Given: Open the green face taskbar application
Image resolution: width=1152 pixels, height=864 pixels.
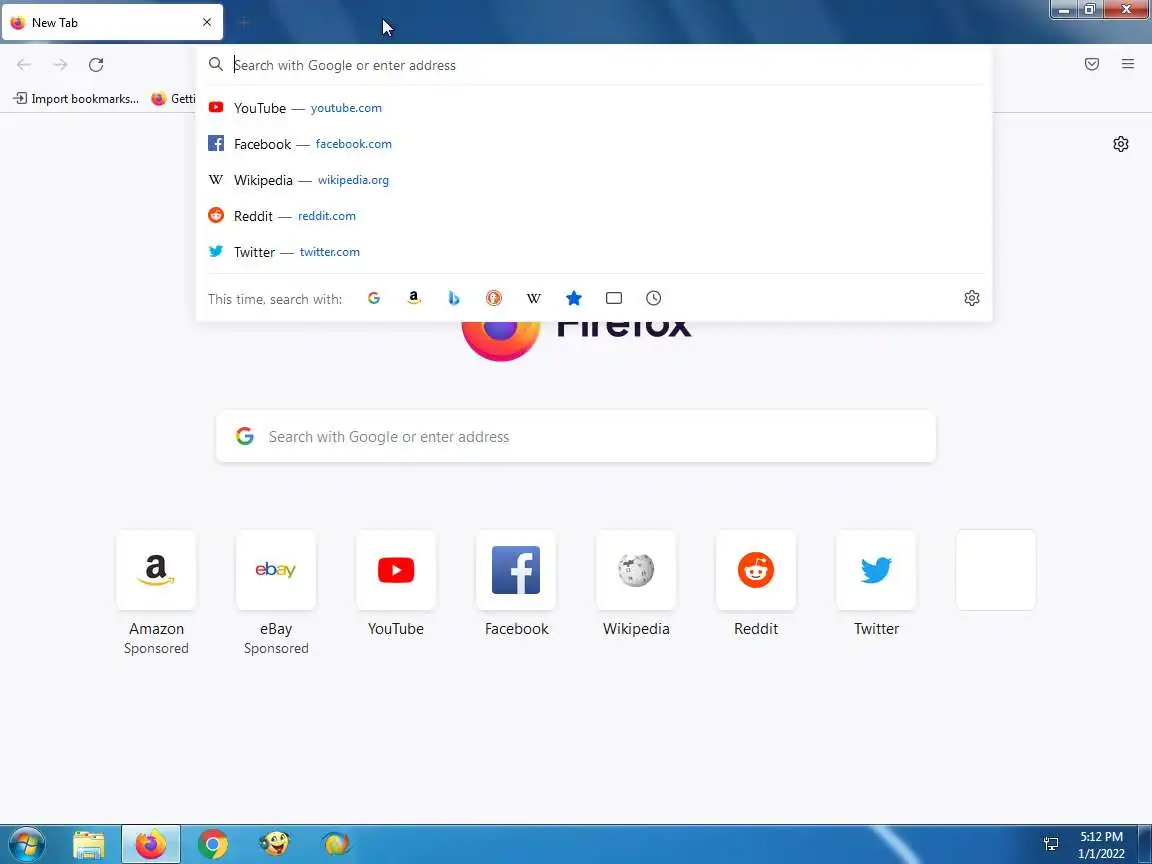Looking at the screenshot, I should click(275, 844).
